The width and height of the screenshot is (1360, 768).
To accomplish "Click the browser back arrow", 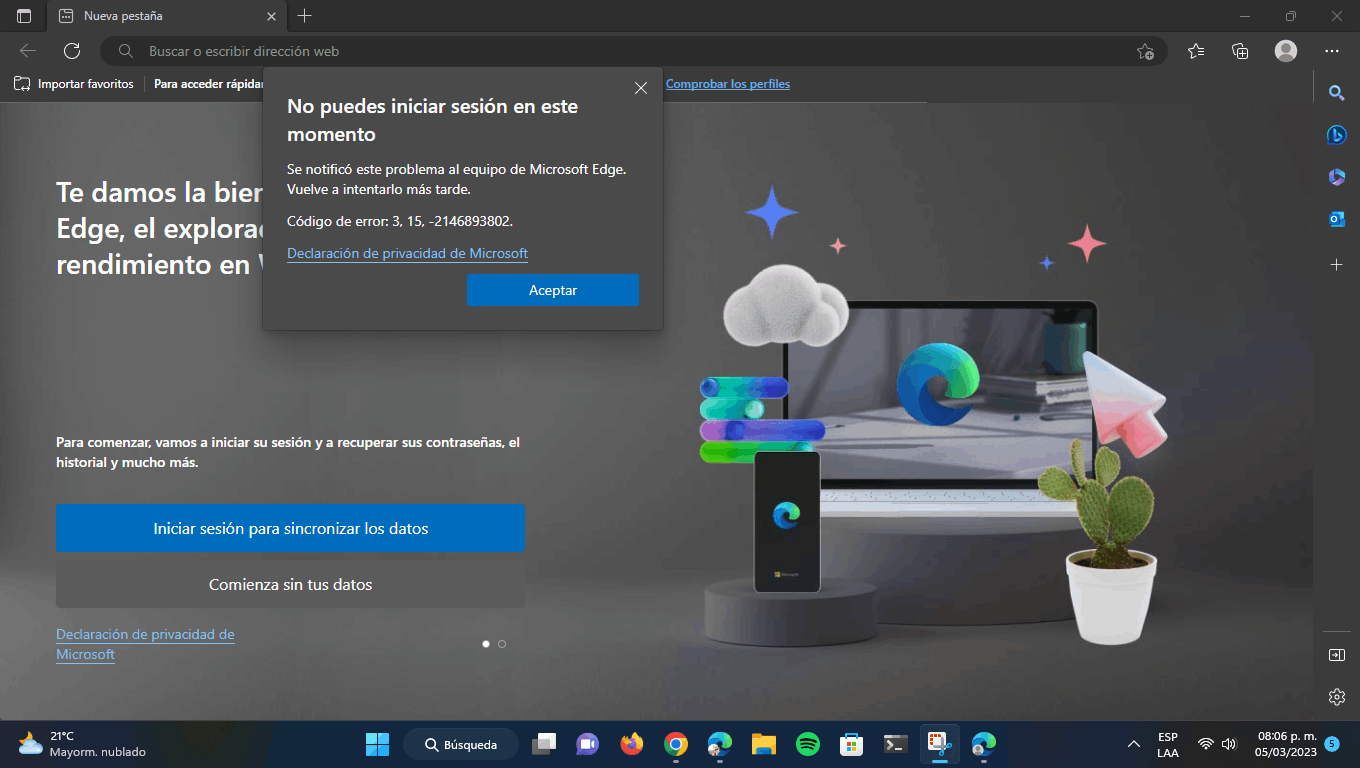I will [28, 51].
